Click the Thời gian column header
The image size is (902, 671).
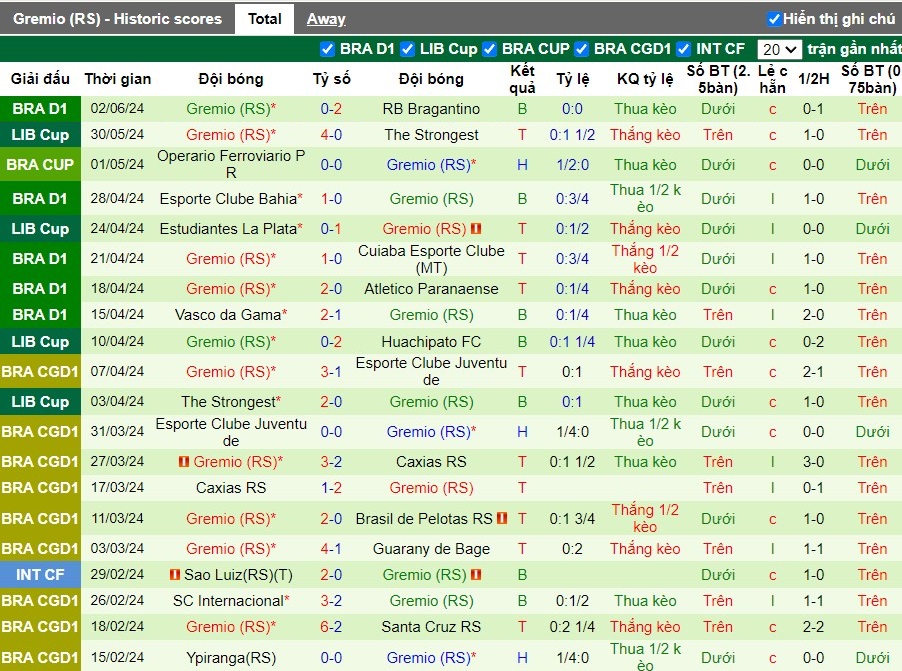pyautogui.click(x=117, y=79)
